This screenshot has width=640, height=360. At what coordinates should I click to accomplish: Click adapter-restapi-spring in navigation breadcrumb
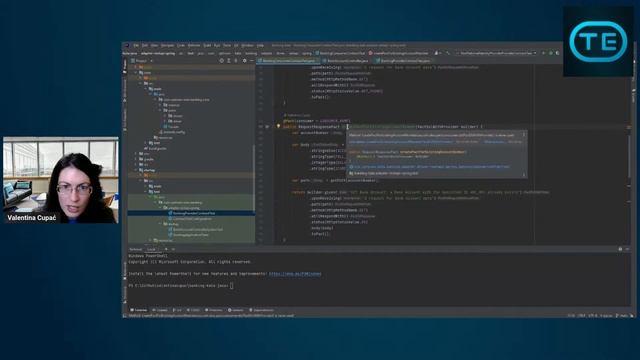click(158, 53)
